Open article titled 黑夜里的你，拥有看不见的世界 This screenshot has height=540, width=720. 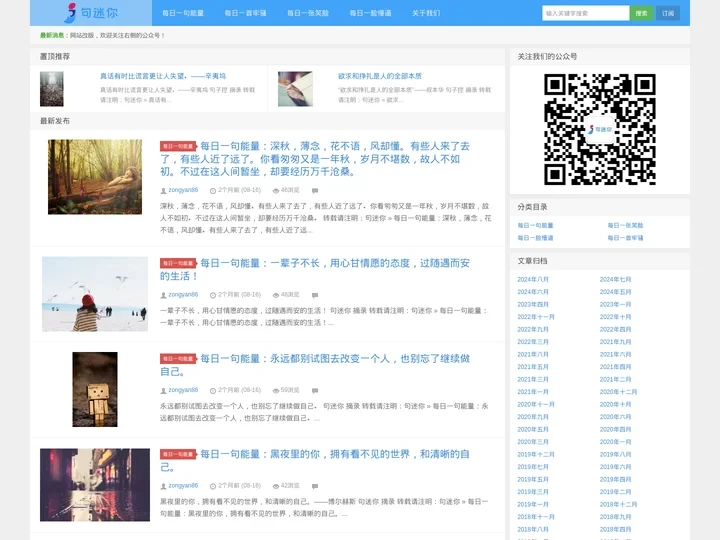315,461
